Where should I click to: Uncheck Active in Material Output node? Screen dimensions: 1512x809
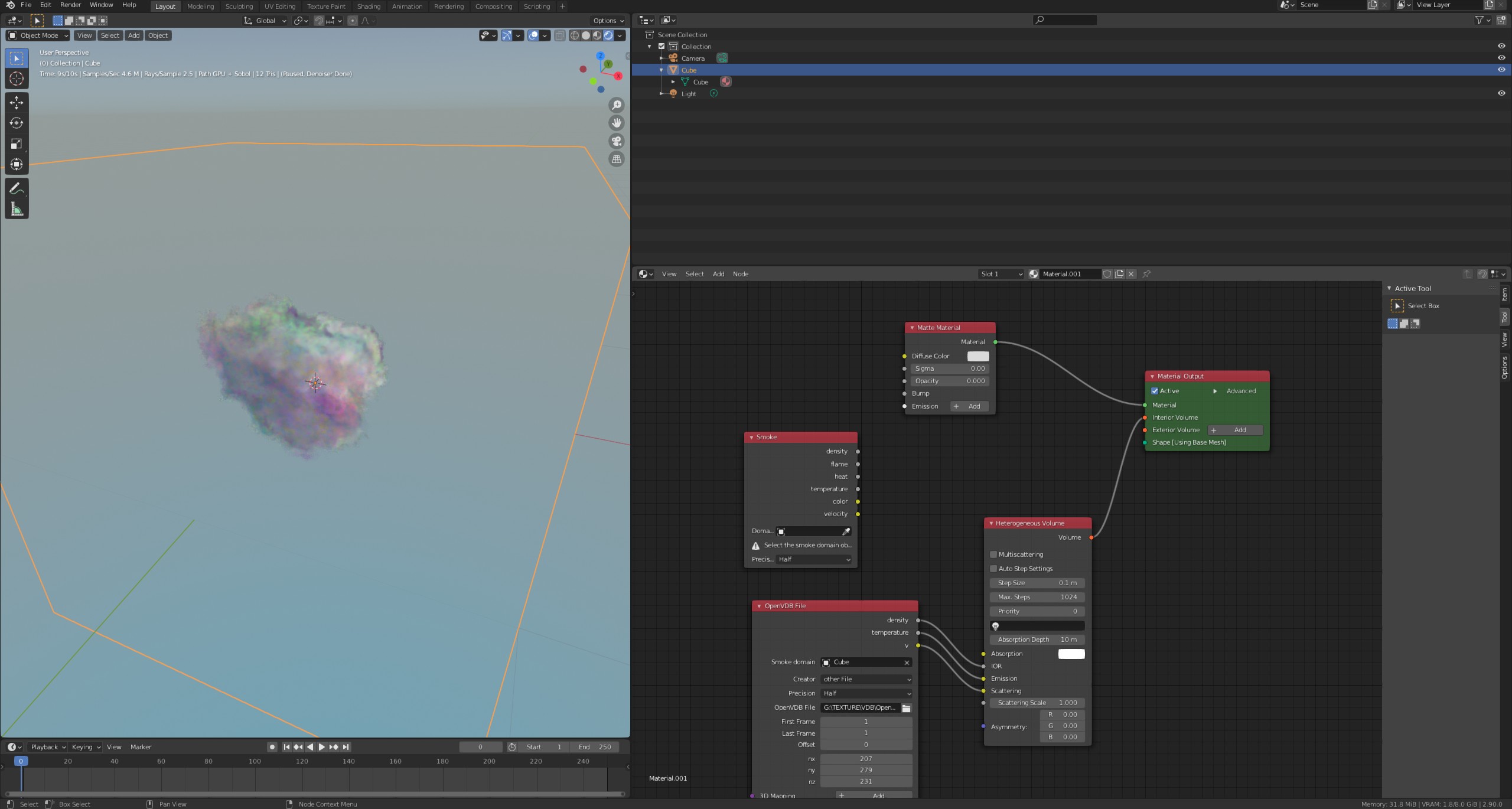[x=1155, y=391]
